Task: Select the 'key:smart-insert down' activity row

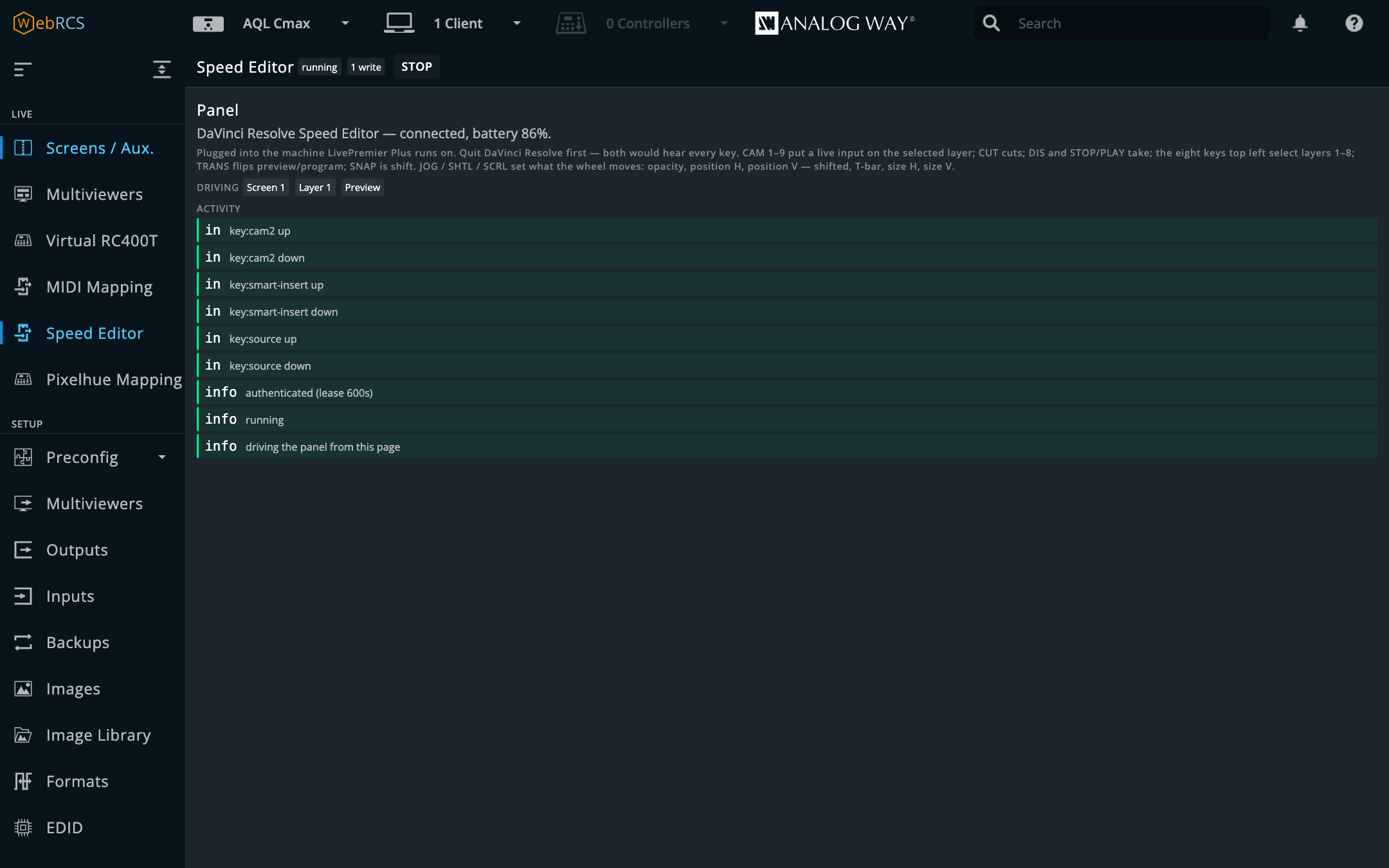Action: click(x=787, y=311)
